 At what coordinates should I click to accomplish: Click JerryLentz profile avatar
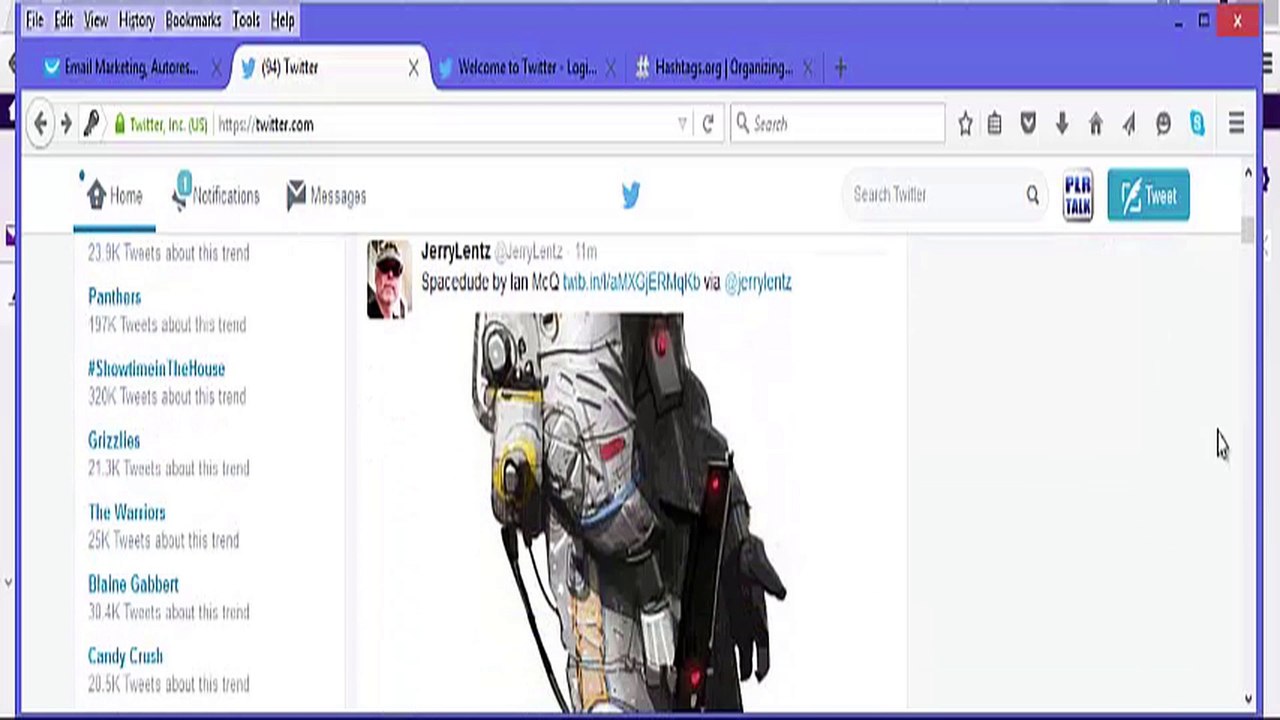coord(389,279)
